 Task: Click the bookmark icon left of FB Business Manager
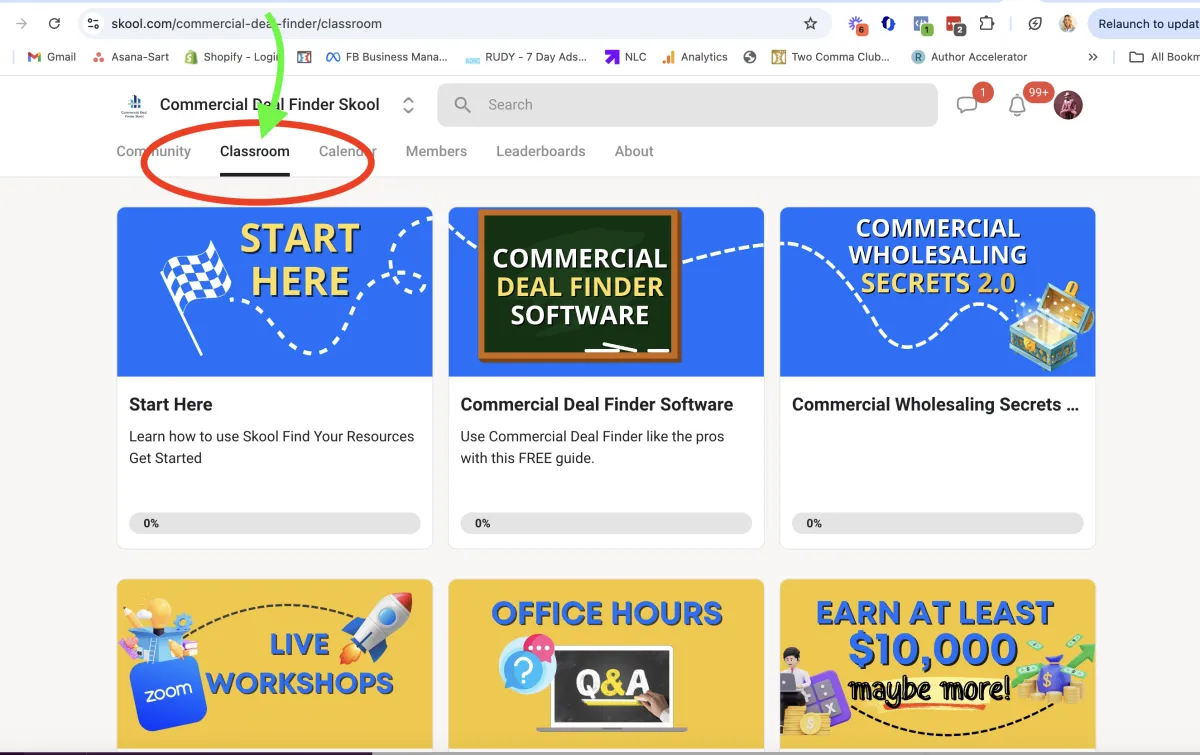[x=305, y=57]
